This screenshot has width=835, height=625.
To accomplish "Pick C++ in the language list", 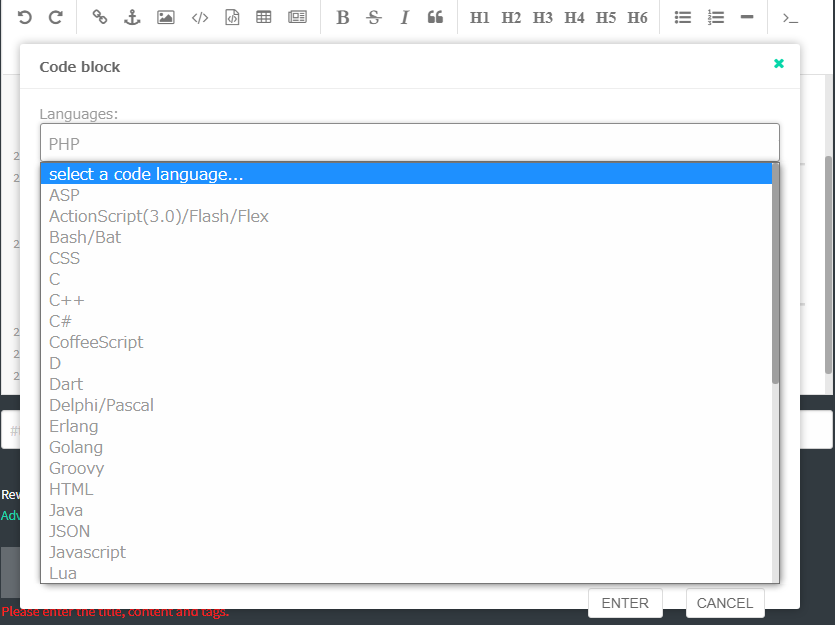I will point(406,300).
